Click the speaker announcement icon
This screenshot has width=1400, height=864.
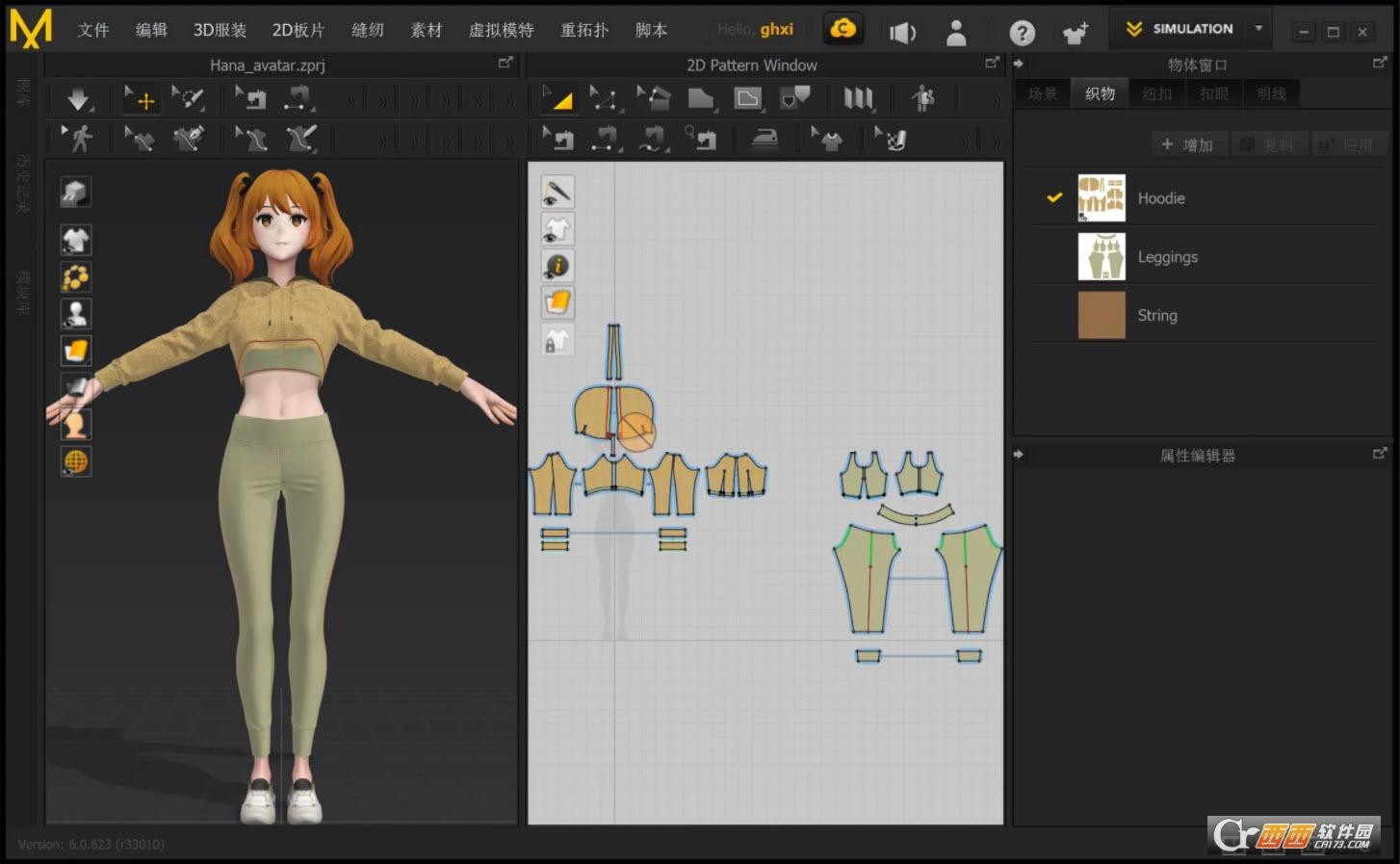[901, 33]
